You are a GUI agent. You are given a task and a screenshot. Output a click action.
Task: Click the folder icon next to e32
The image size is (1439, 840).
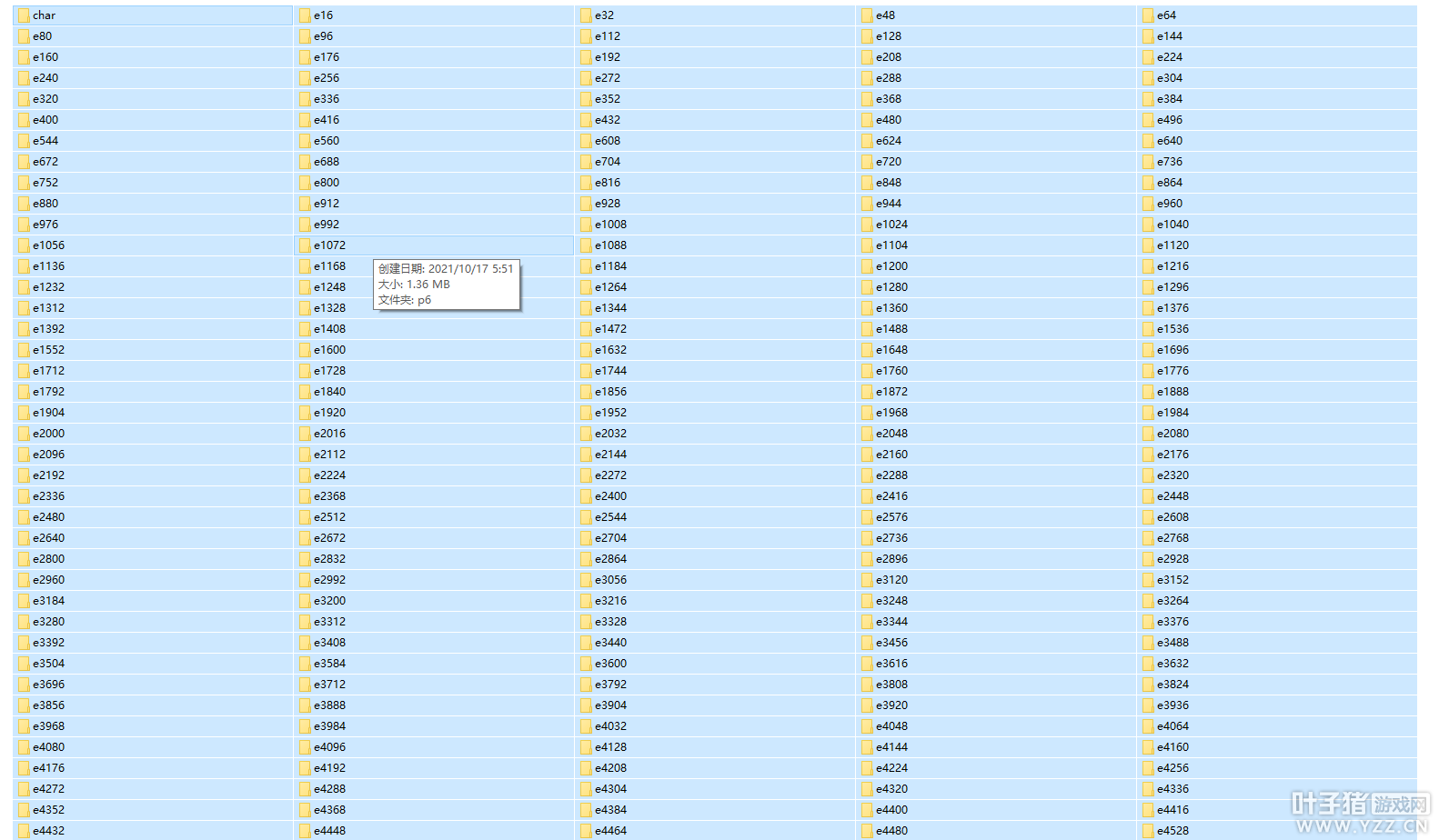click(x=586, y=15)
